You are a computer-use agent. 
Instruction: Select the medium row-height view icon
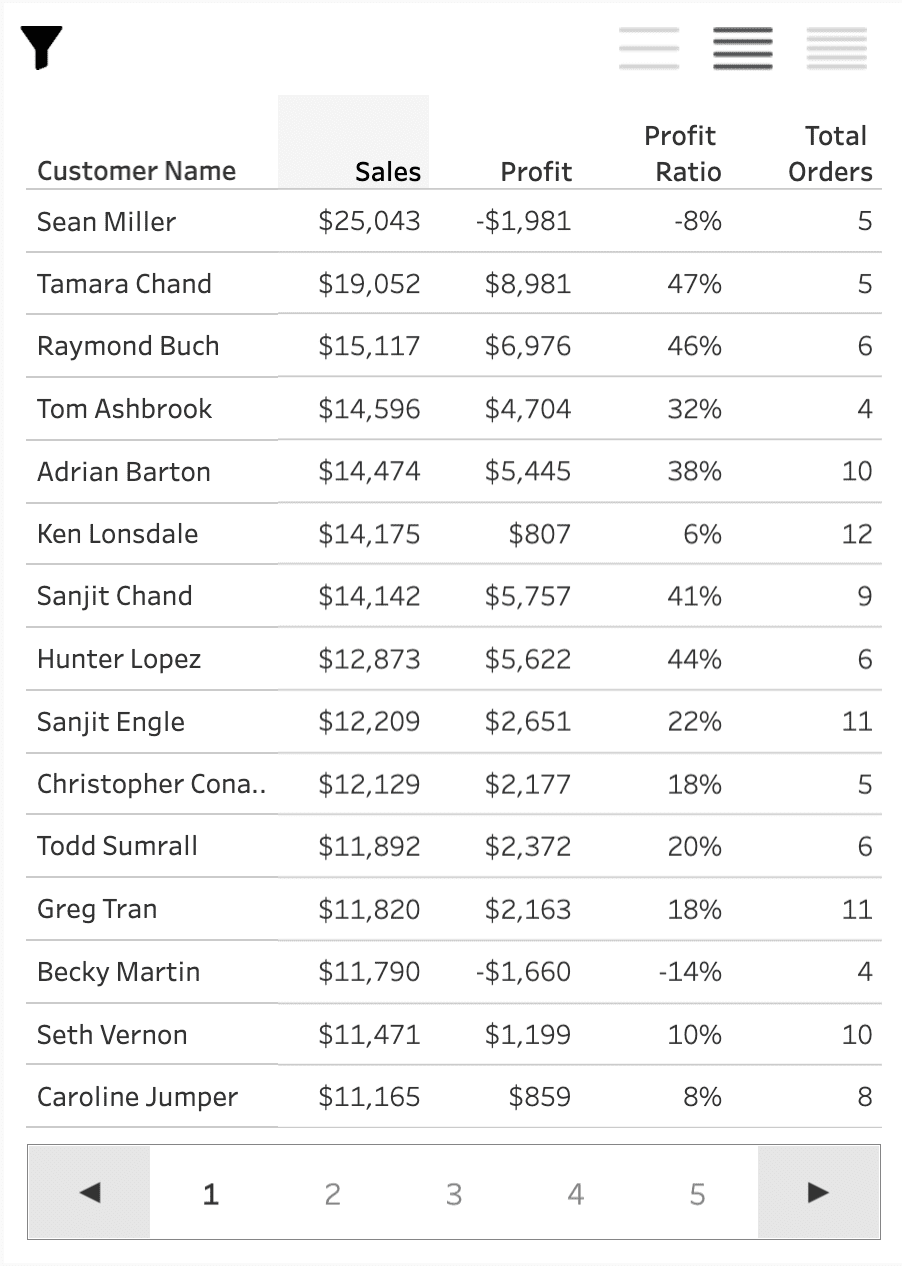pos(740,44)
